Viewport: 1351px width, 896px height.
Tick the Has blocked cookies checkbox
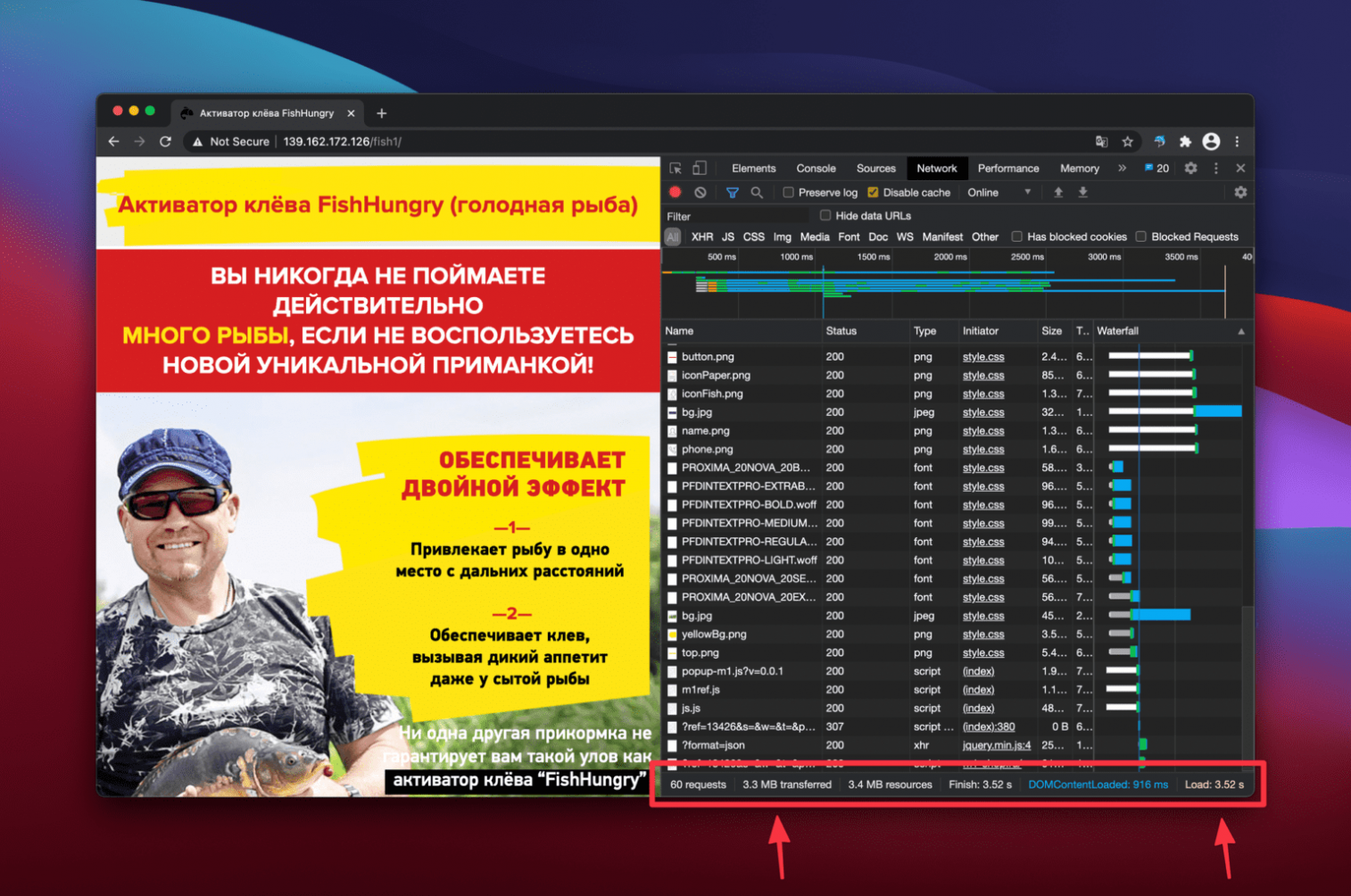1016,236
